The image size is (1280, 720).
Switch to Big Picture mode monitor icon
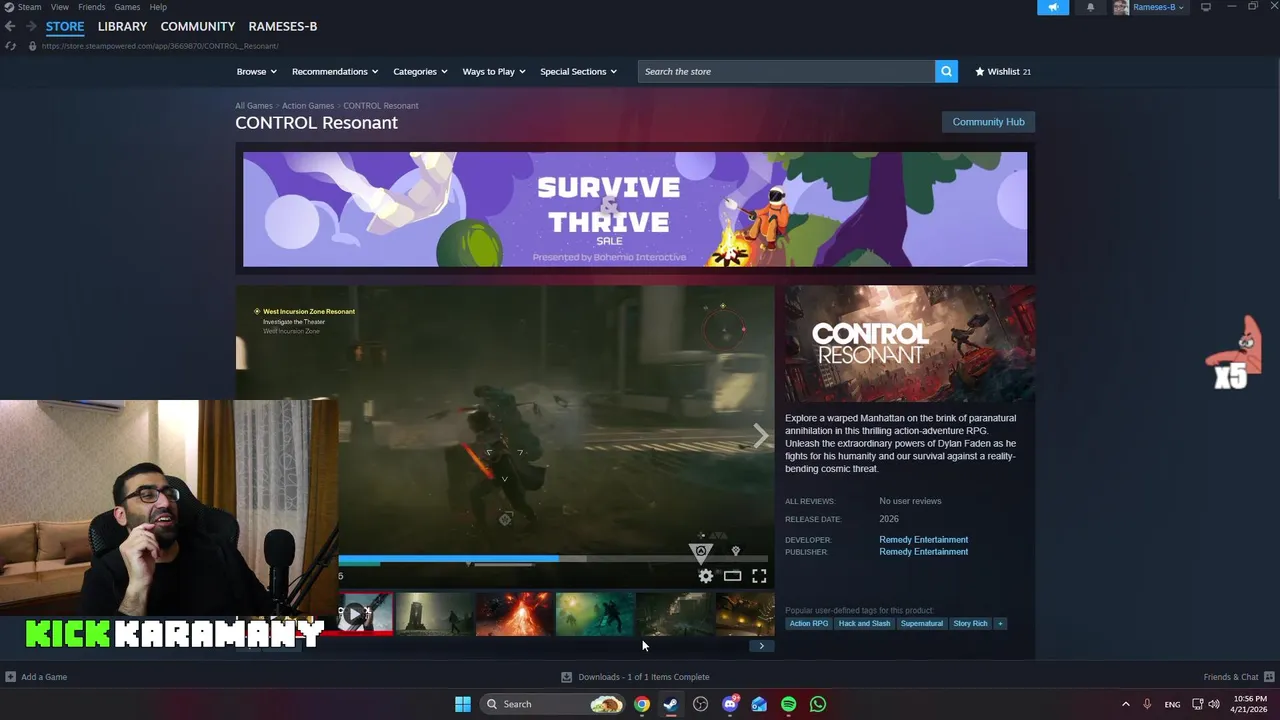1206,7
